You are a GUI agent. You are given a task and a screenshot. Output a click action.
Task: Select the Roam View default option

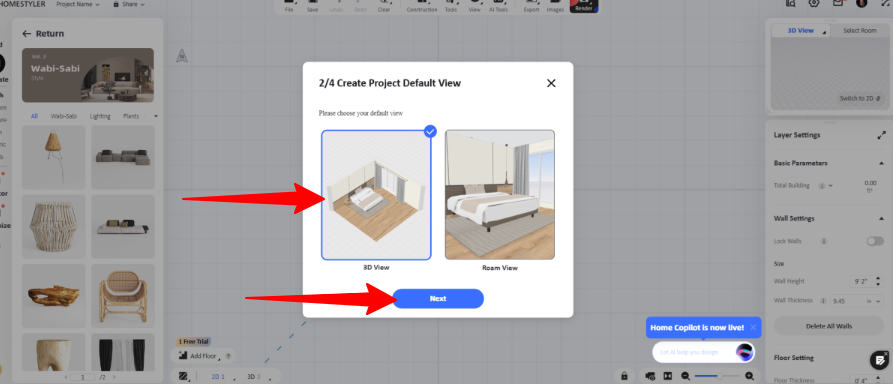point(499,195)
